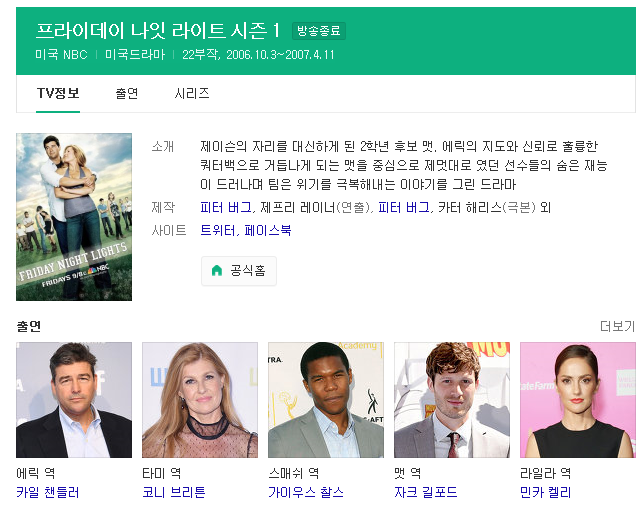Click the 제프리 레이너(연출) credit text

coord(316,207)
